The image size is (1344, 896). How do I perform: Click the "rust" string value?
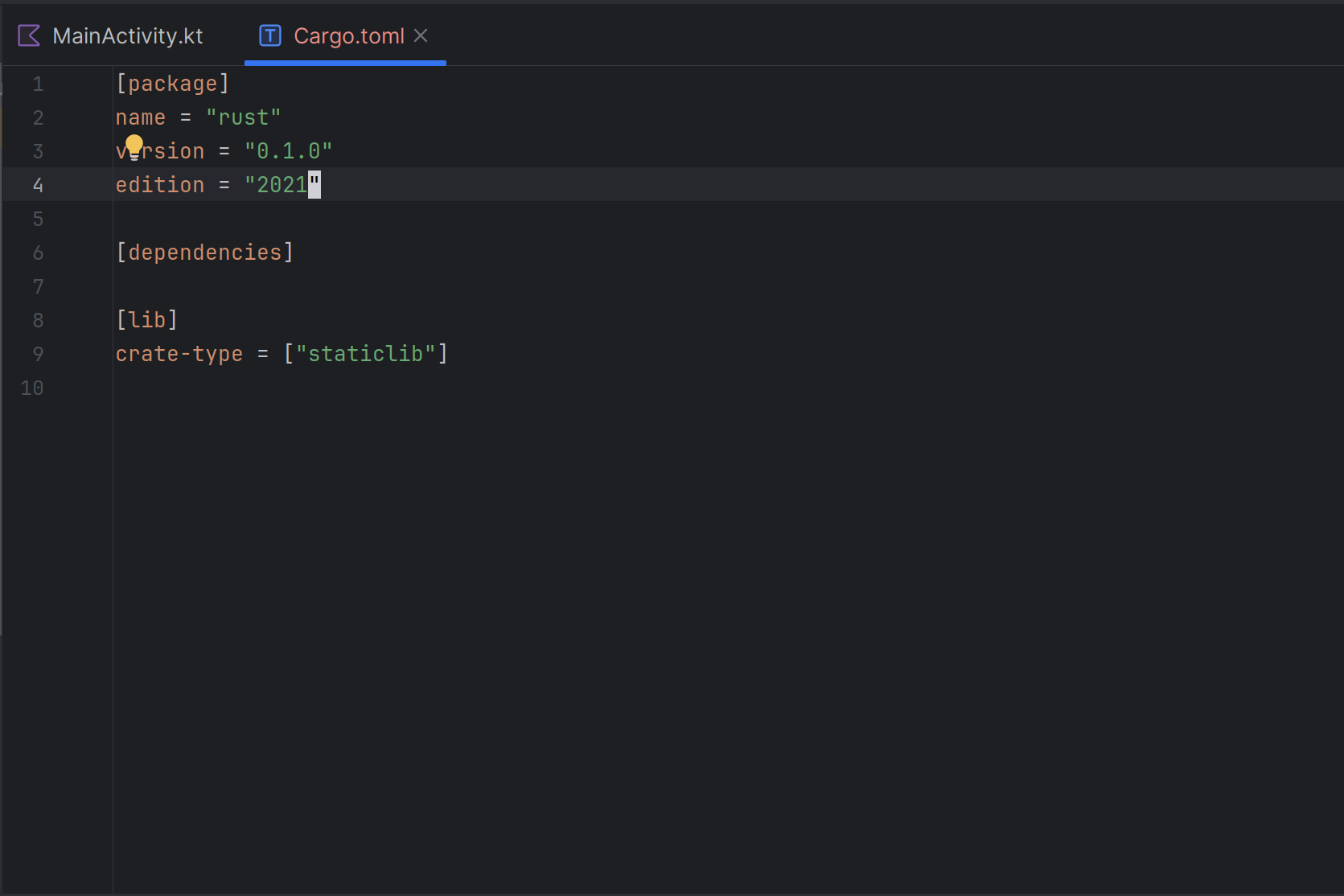(244, 117)
